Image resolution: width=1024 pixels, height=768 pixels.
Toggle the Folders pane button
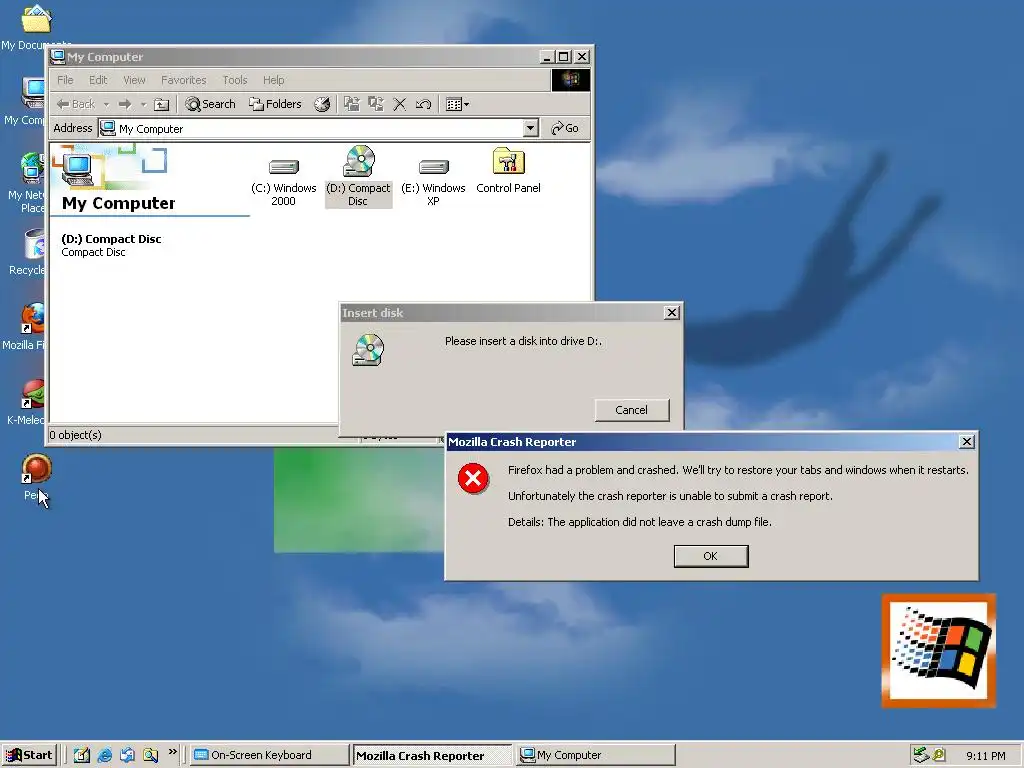click(275, 104)
